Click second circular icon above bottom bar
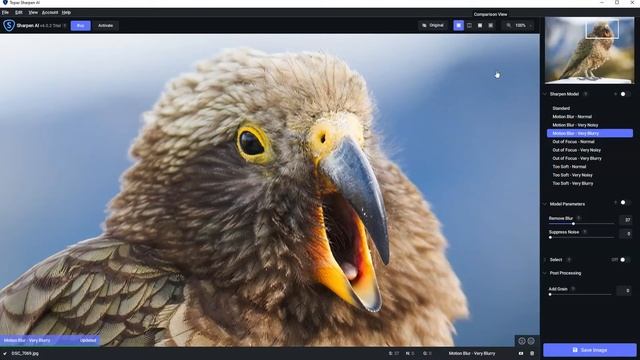This screenshot has height=360, width=640. click(x=531, y=341)
